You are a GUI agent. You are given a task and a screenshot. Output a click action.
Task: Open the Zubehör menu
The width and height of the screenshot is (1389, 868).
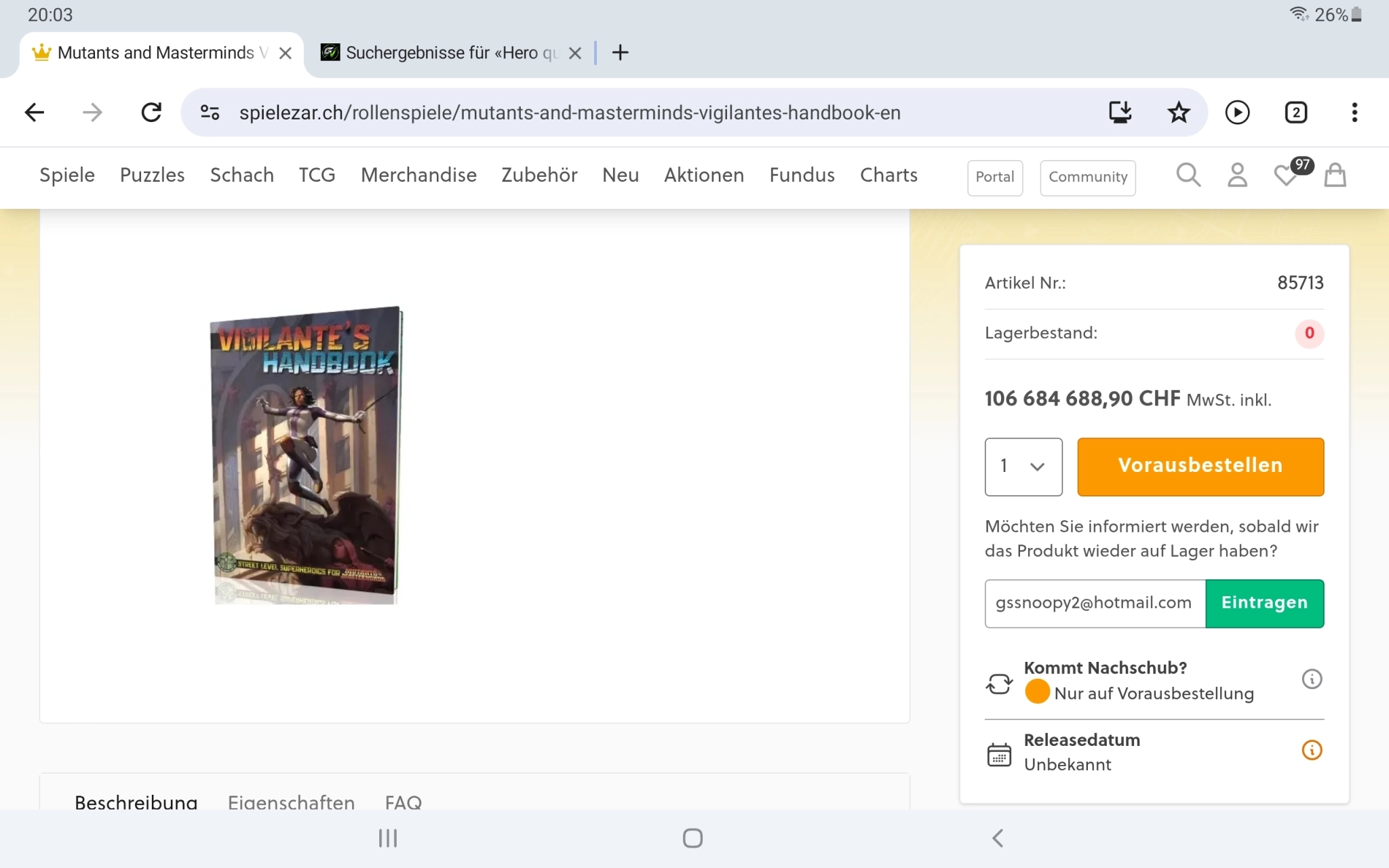[539, 175]
